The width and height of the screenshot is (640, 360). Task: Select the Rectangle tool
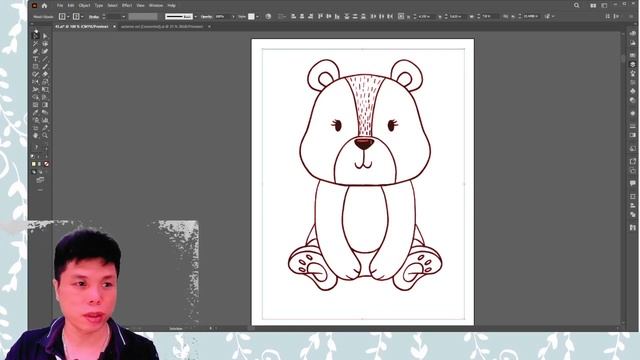[x=36, y=67]
